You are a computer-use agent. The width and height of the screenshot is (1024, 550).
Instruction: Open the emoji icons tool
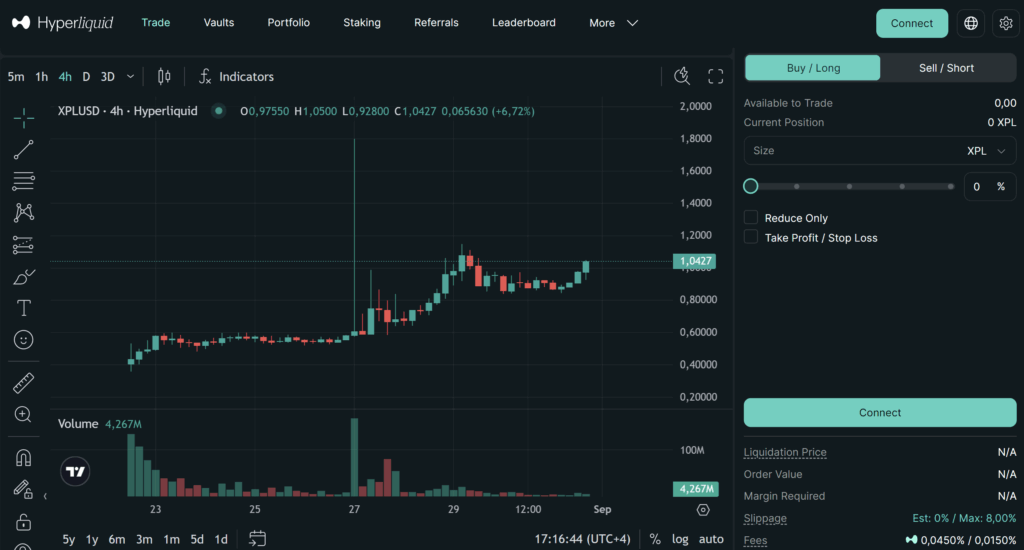tap(24, 340)
